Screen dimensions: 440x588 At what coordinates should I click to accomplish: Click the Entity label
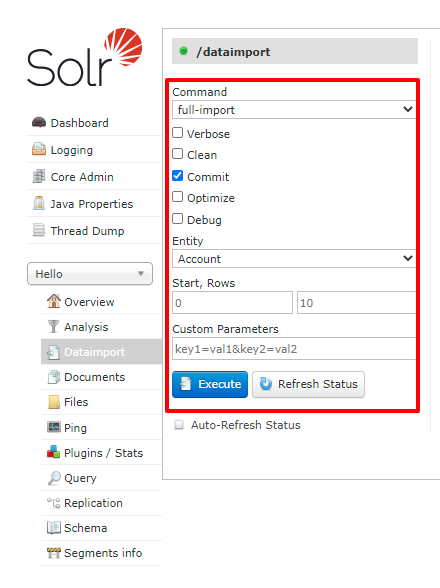tap(188, 241)
